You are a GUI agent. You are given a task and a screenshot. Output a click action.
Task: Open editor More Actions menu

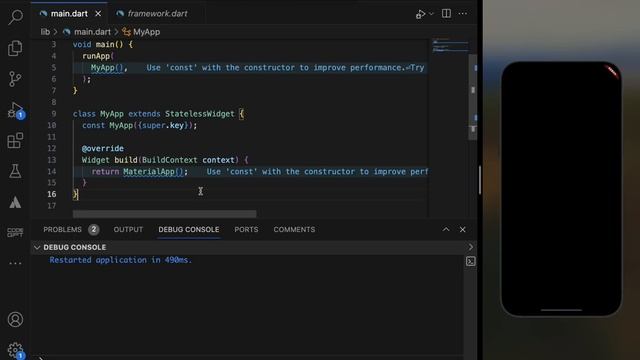pos(463,13)
